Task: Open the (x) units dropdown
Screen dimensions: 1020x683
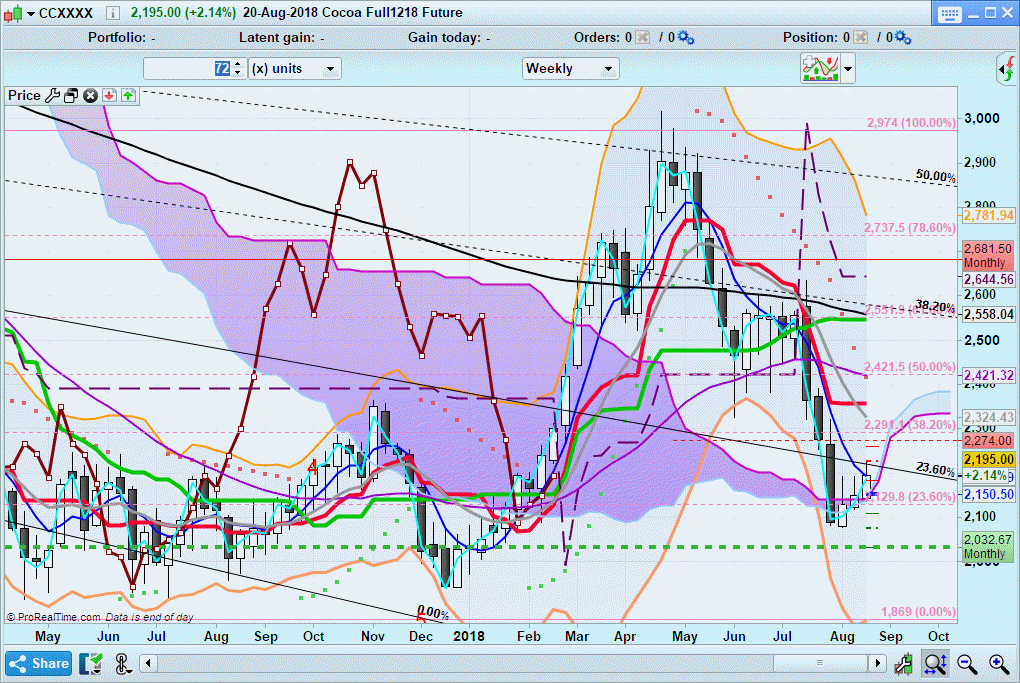Action: [x=295, y=68]
